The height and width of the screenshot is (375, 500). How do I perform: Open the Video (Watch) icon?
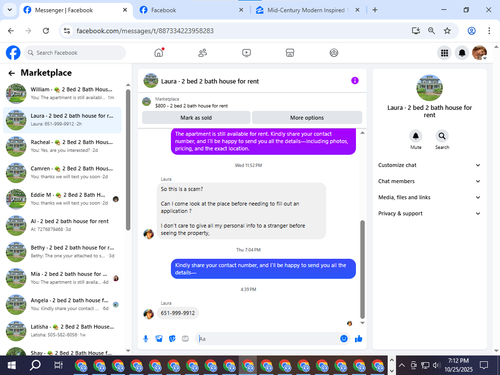click(x=246, y=53)
